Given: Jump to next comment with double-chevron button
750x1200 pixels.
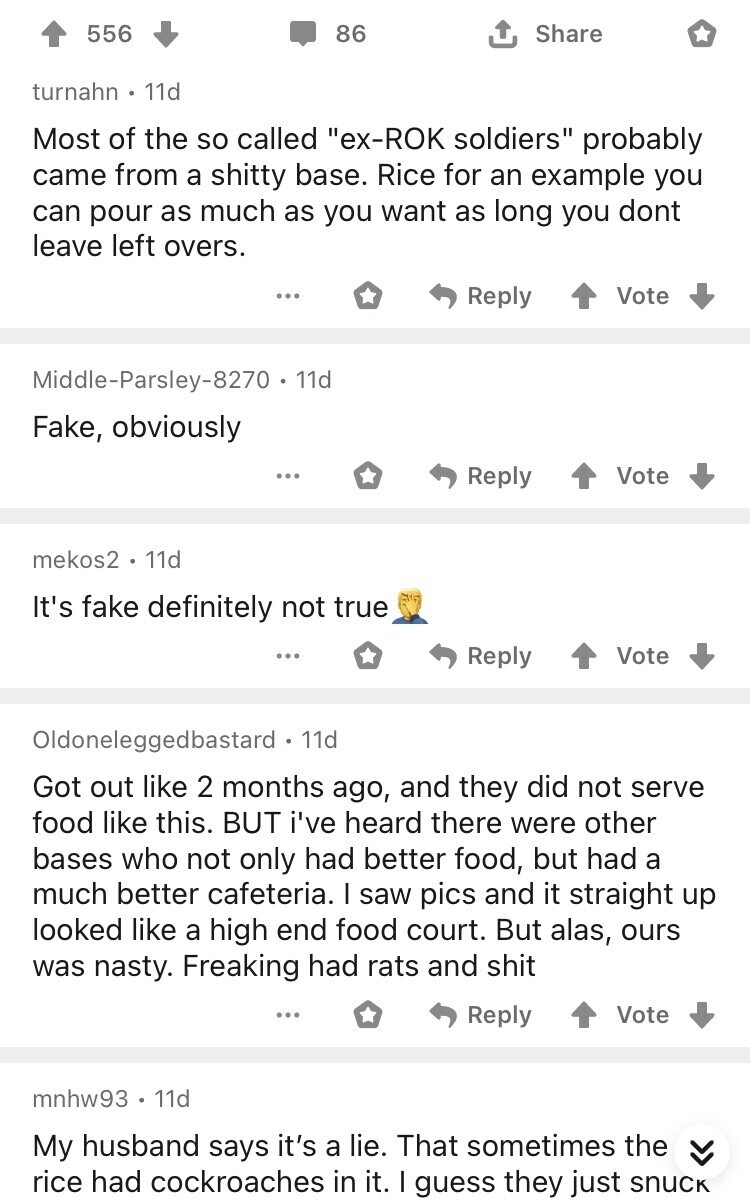Looking at the screenshot, I should coord(703,1153).
